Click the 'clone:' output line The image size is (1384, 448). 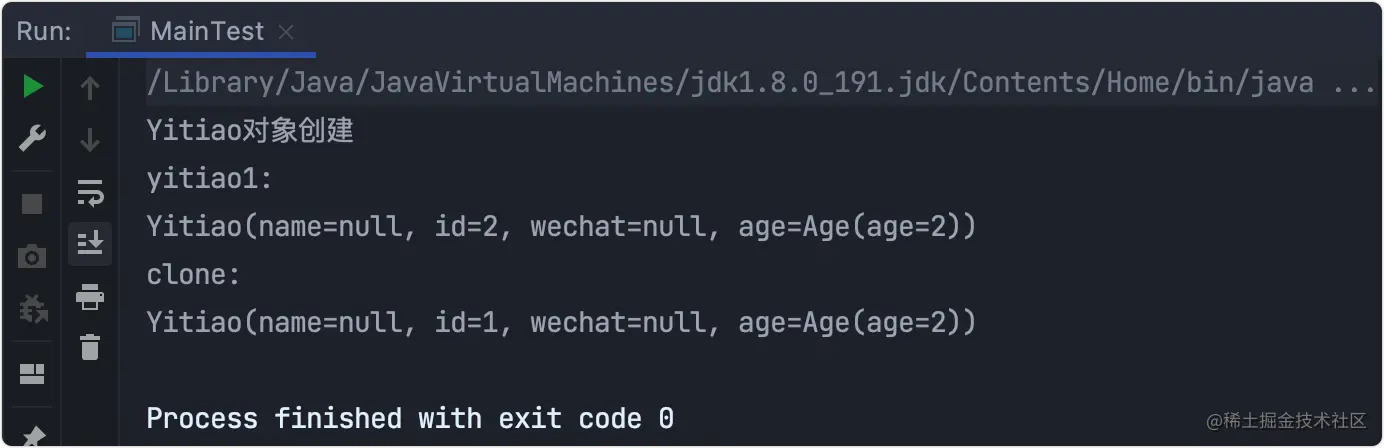pyautogui.click(x=194, y=274)
